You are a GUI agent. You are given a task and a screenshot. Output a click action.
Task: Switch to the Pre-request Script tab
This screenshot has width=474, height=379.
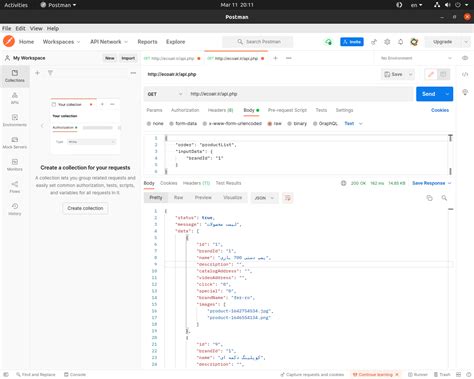(287, 110)
